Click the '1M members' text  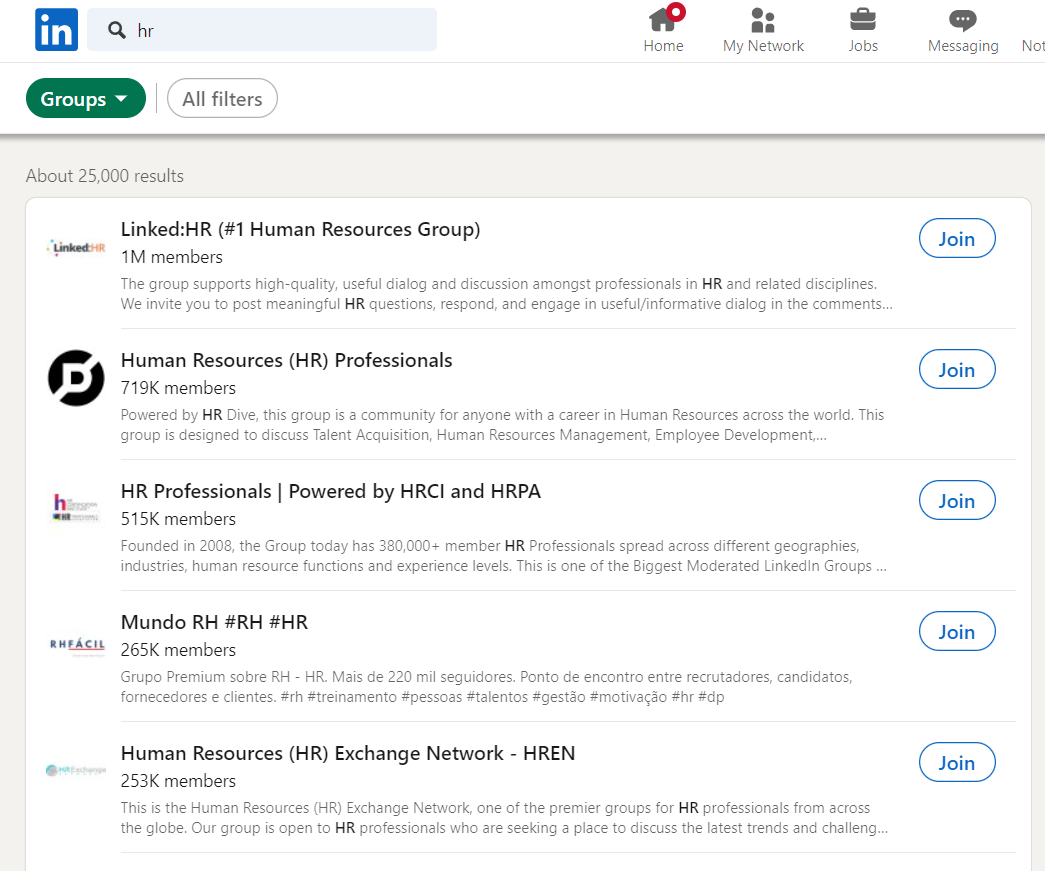click(x=172, y=257)
